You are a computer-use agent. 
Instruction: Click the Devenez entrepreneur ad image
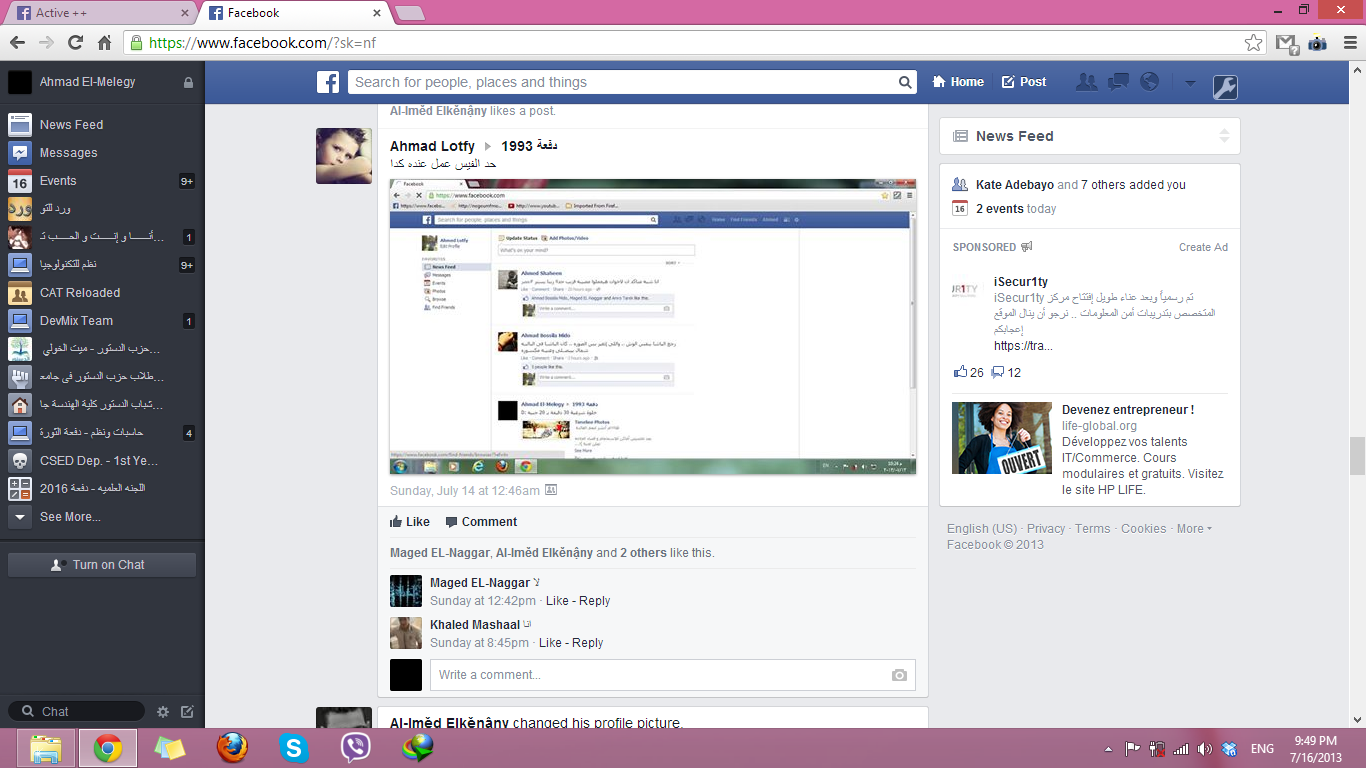point(1002,438)
